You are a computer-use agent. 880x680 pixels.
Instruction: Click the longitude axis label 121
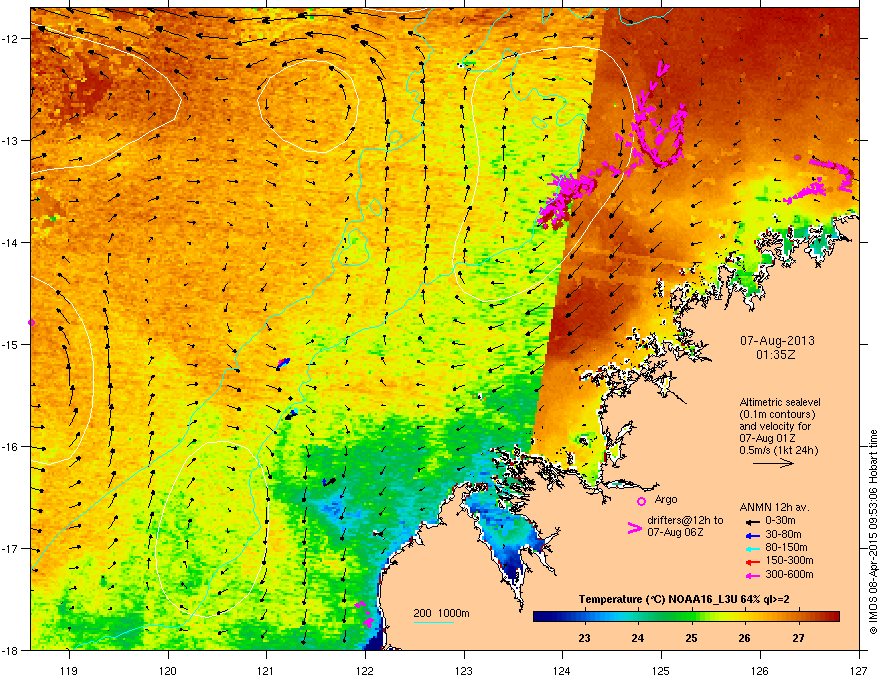point(266,670)
